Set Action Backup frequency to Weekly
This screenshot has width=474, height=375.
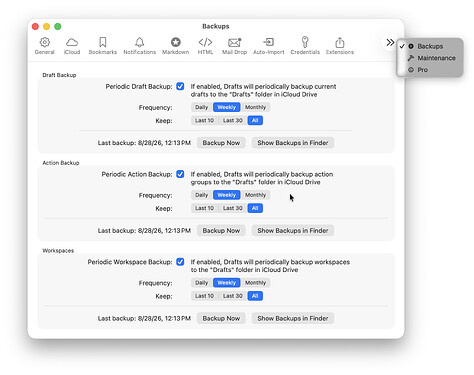point(227,195)
